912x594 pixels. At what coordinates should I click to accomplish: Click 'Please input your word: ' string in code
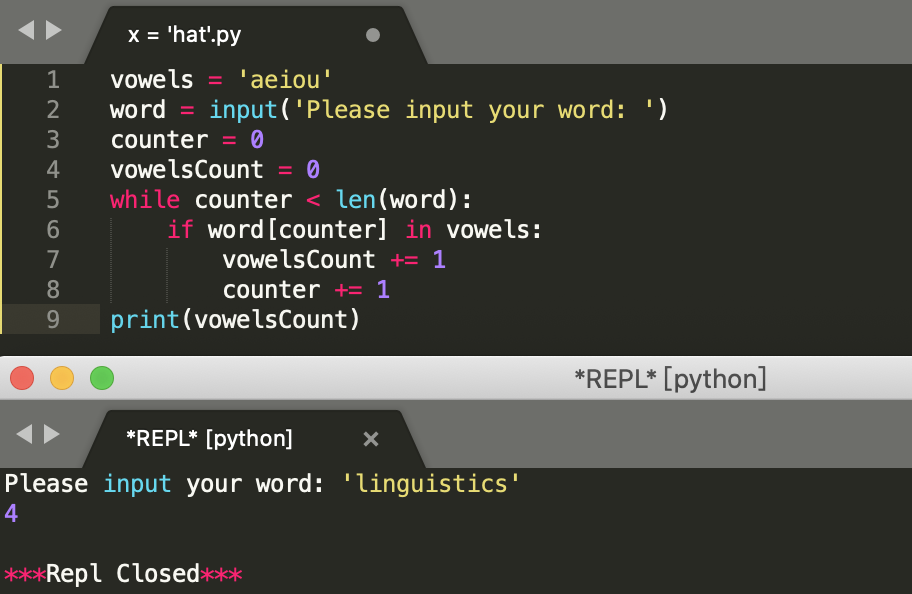(x=473, y=110)
